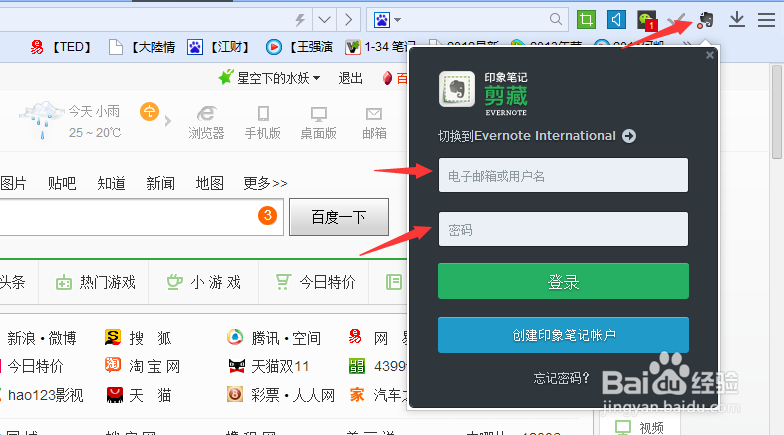Click the 退出 logout link
This screenshot has width=784, height=435.
tap(350, 78)
